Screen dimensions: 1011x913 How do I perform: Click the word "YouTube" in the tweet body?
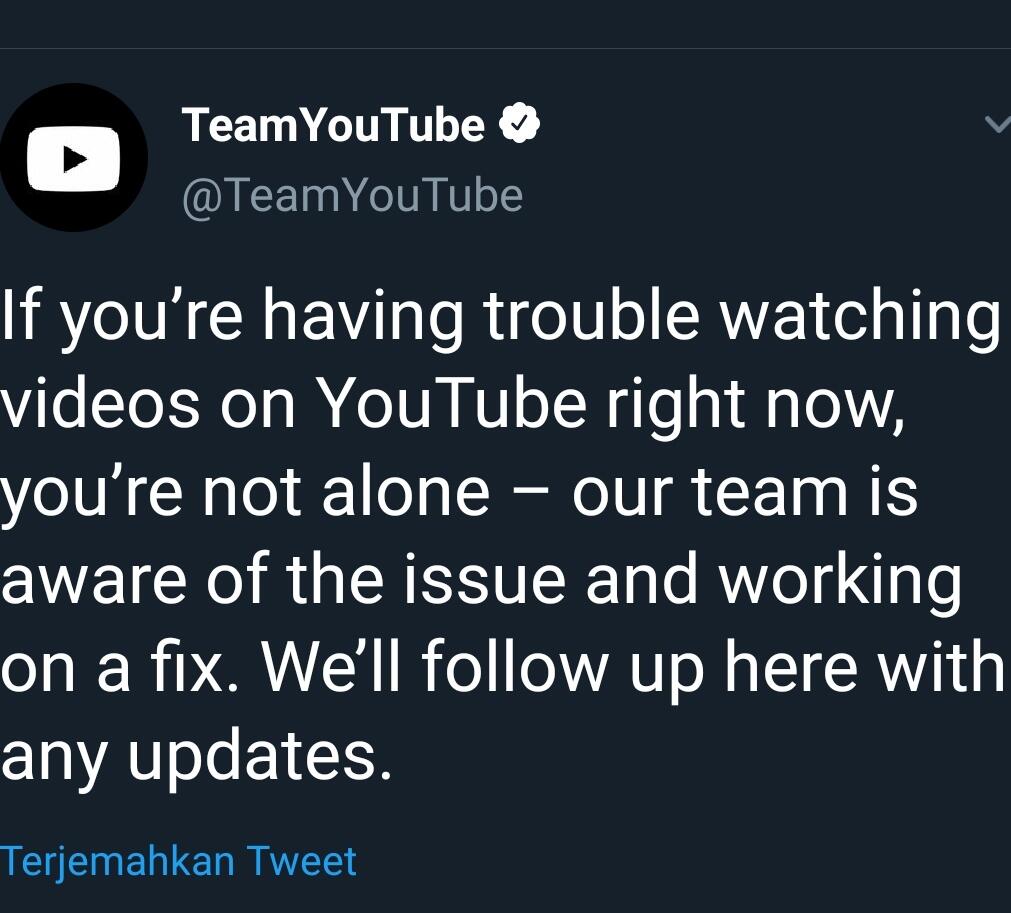click(451, 404)
